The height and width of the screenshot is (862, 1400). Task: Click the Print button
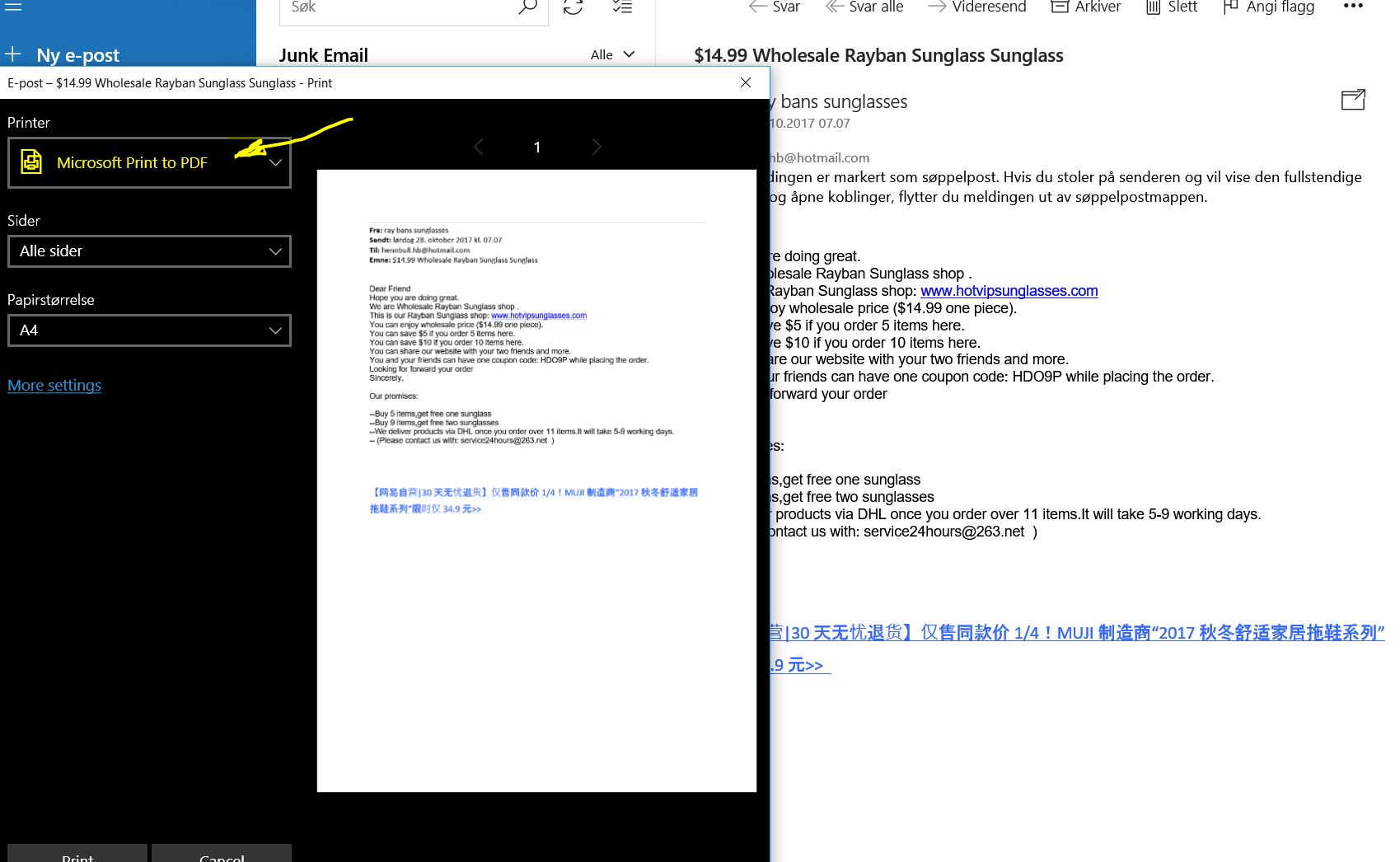[x=77, y=855]
